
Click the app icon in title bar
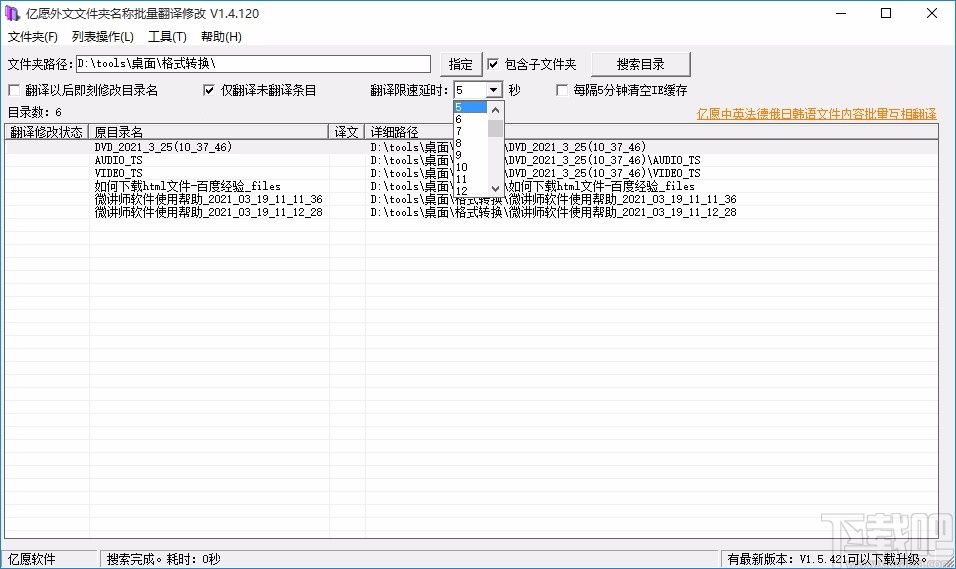pyautogui.click(x=12, y=13)
